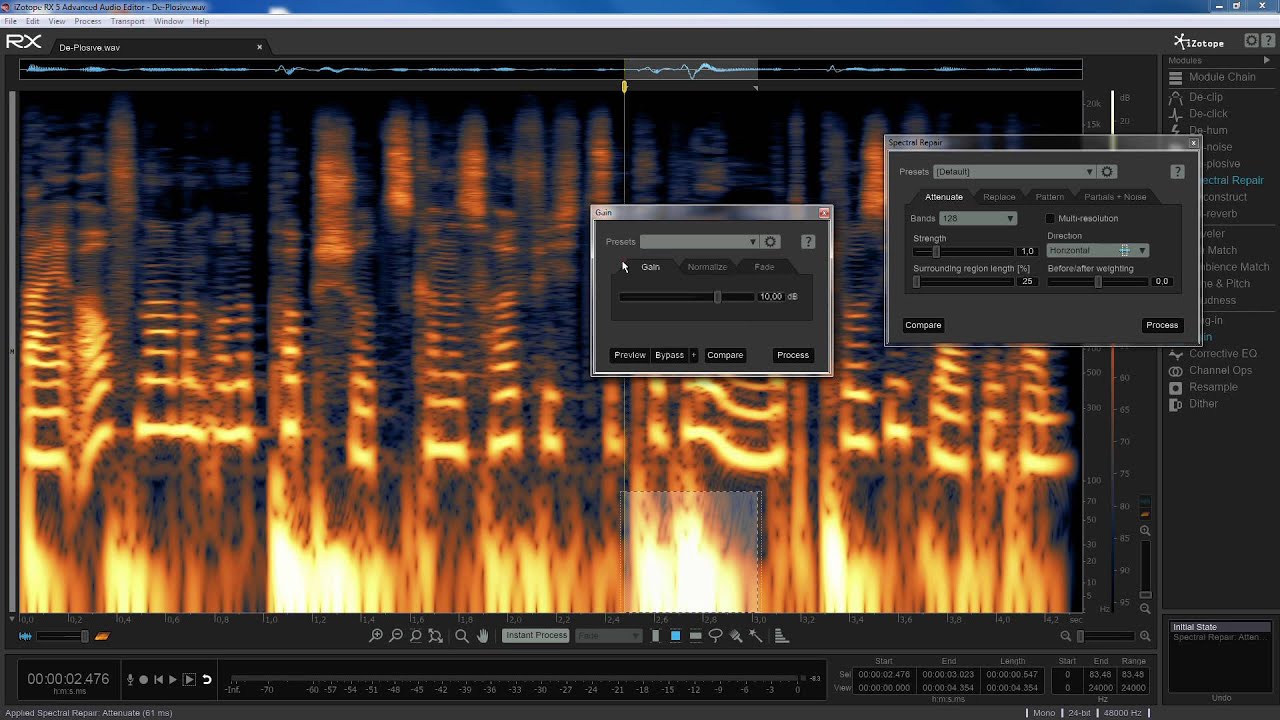Select the Frequency selection tool

[695, 636]
